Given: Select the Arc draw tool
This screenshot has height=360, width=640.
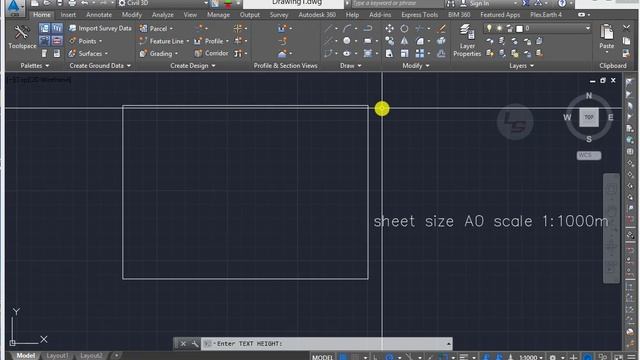Looking at the screenshot, I should pos(347,29).
